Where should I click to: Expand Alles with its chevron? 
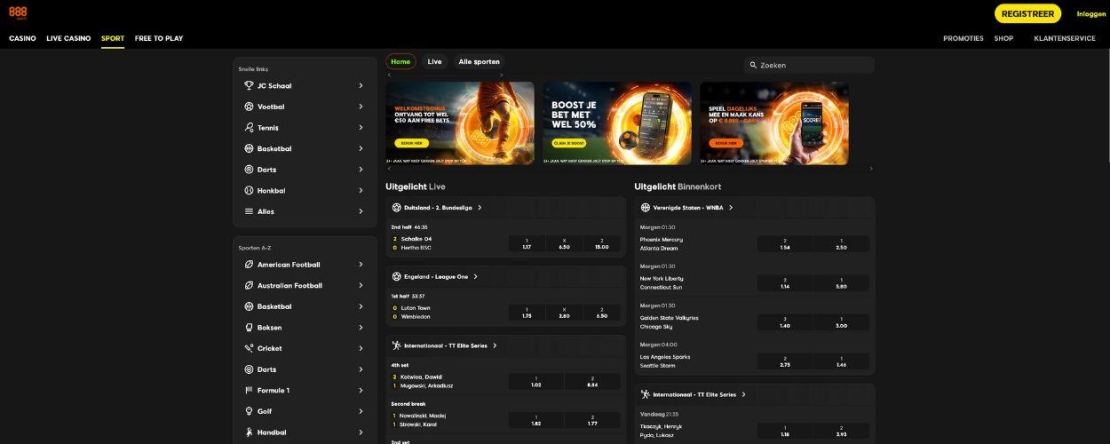click(360, 211)
